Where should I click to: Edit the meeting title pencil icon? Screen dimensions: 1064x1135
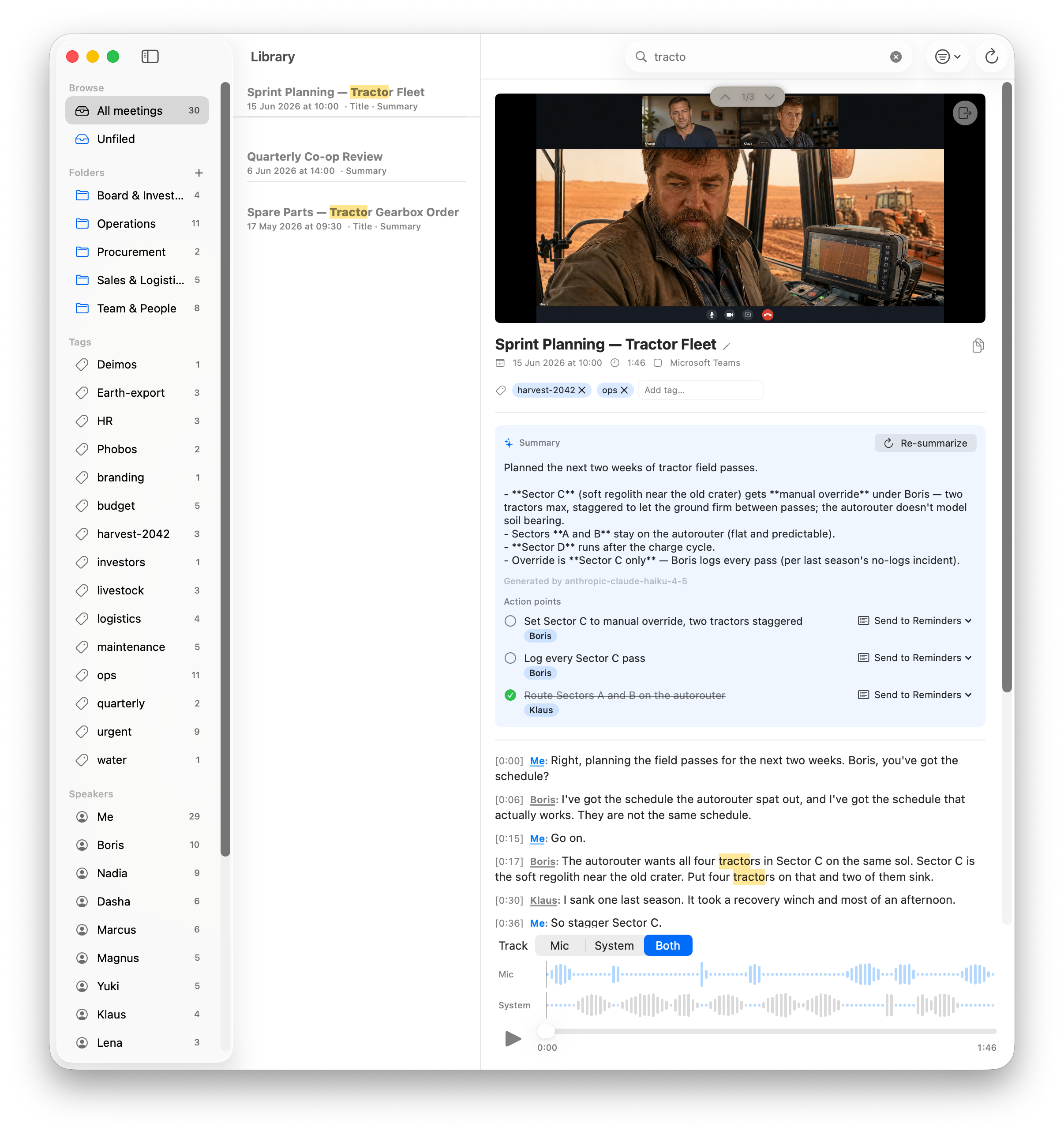pos(727,346)
